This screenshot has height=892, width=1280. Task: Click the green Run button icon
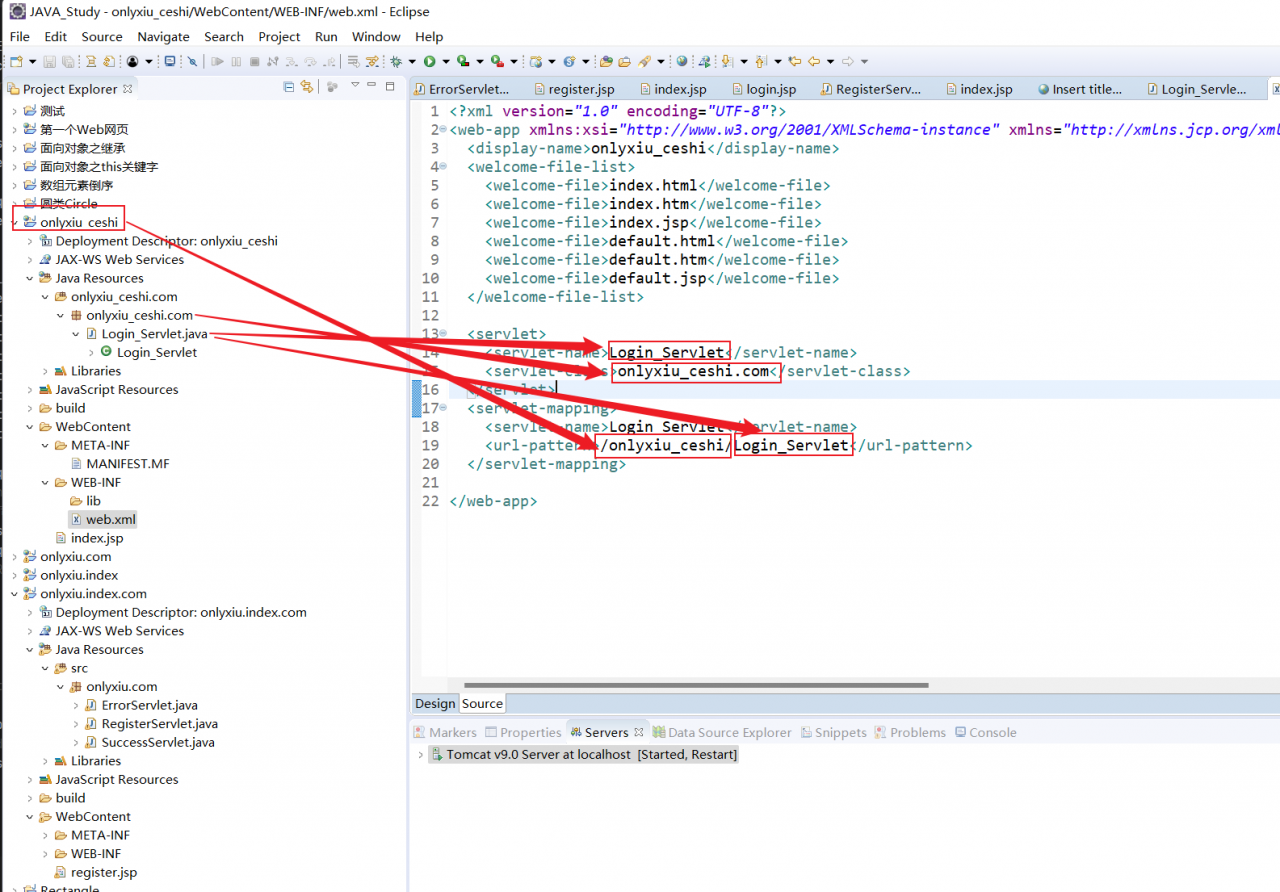pos(429,61)
